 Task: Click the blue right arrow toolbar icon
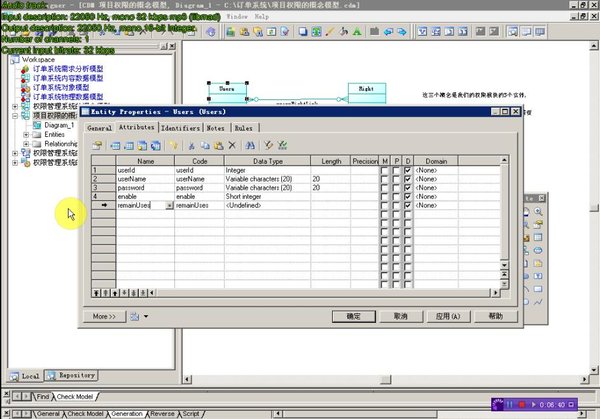(x=401, y=32)
